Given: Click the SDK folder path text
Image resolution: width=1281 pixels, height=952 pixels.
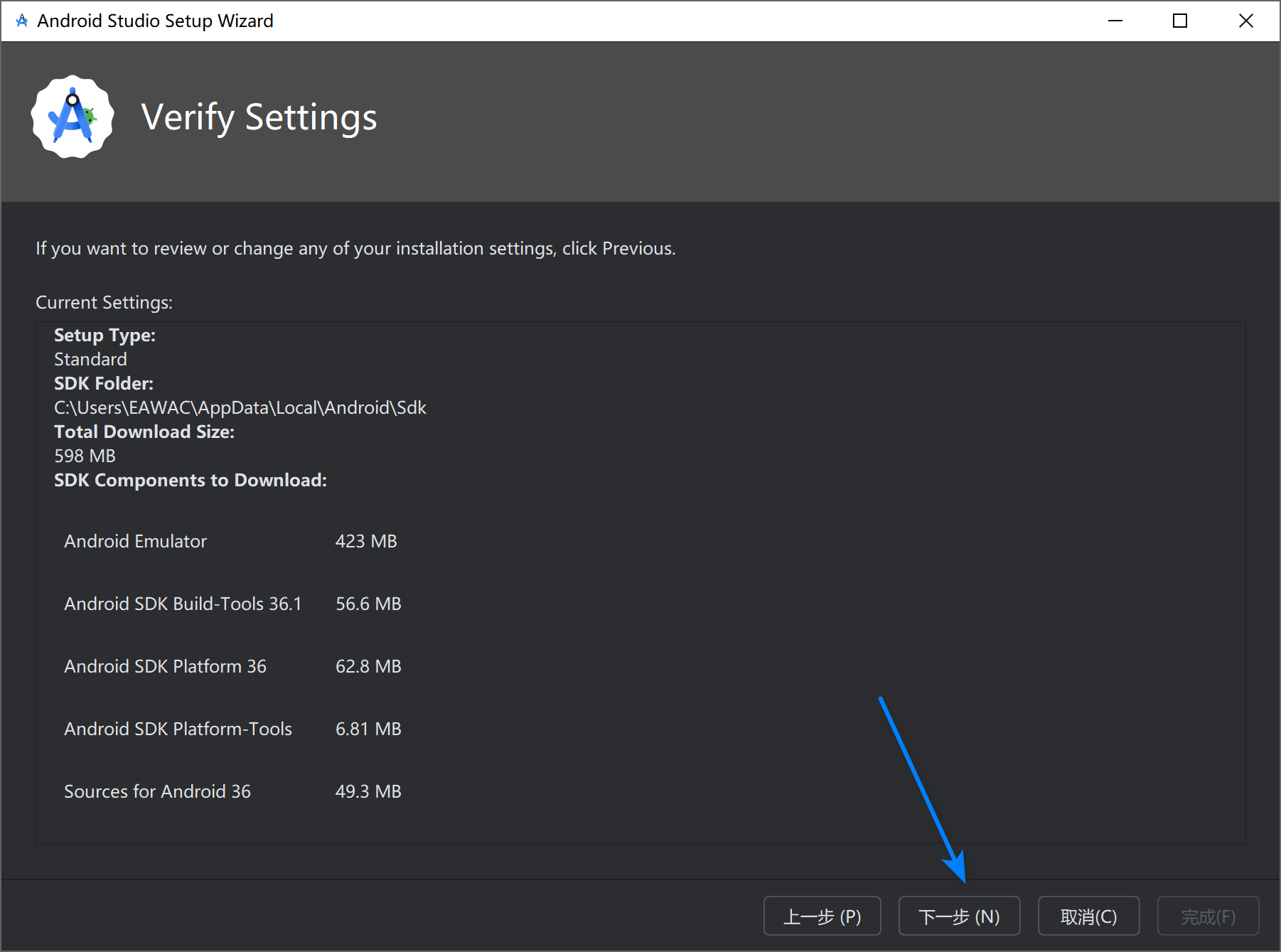Looking at the screenshot, I should click(x=240, y=407).
